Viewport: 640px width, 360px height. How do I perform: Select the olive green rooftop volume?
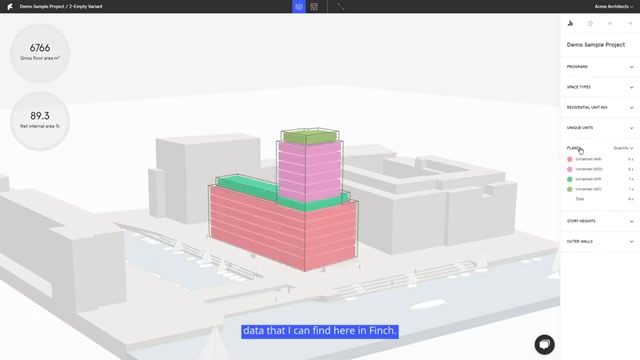coord(310,136)
